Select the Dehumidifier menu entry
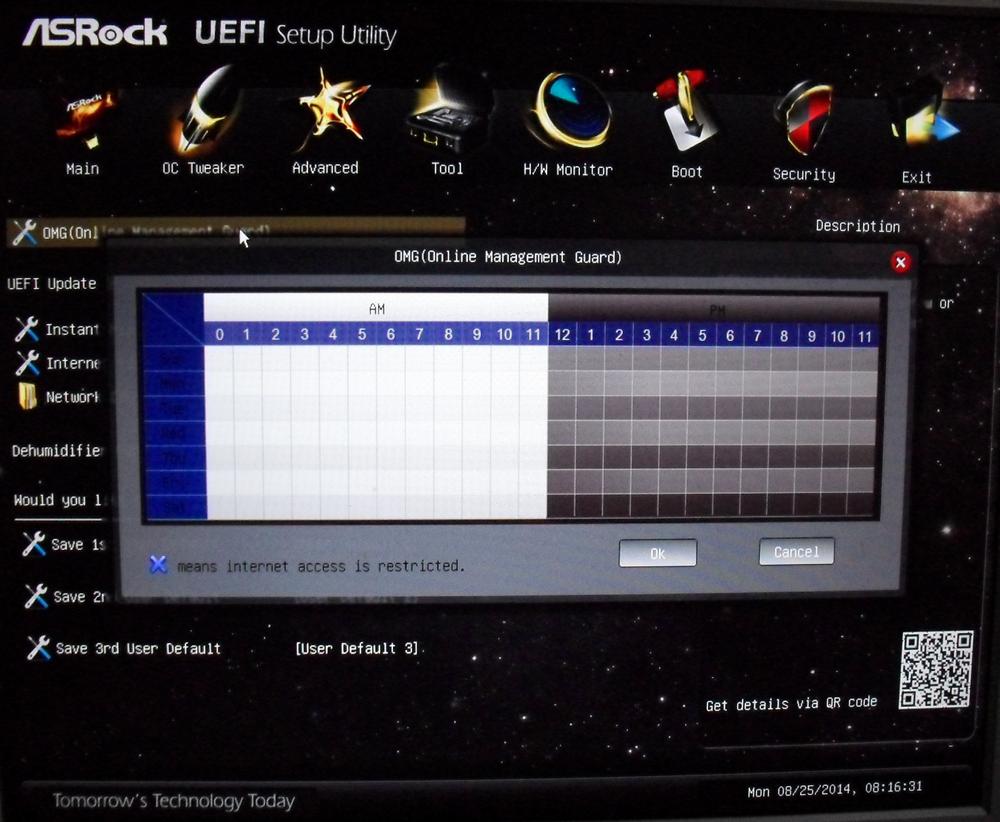Viewport: 1000px width, 822px height. (x=57, y=451)
